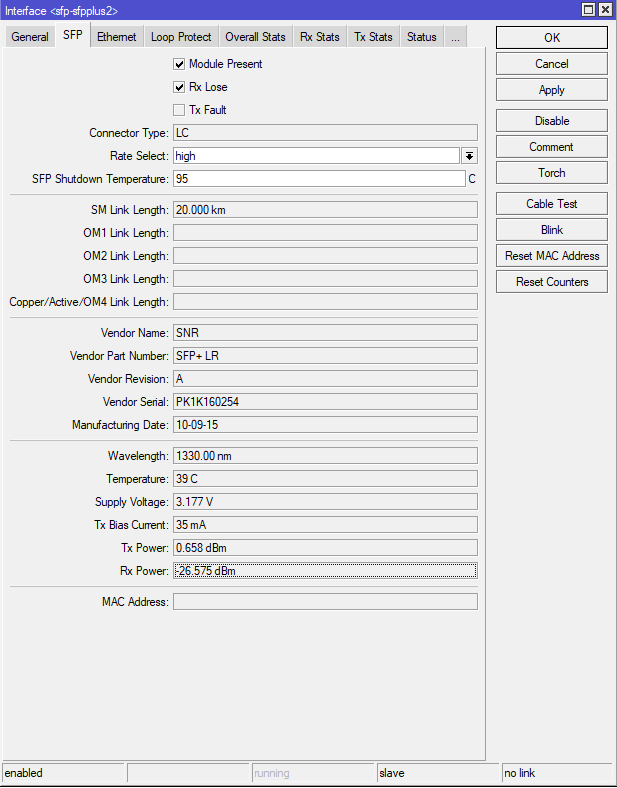Close the Interface window
Viewport: 617px width, 788px height.
604,9
